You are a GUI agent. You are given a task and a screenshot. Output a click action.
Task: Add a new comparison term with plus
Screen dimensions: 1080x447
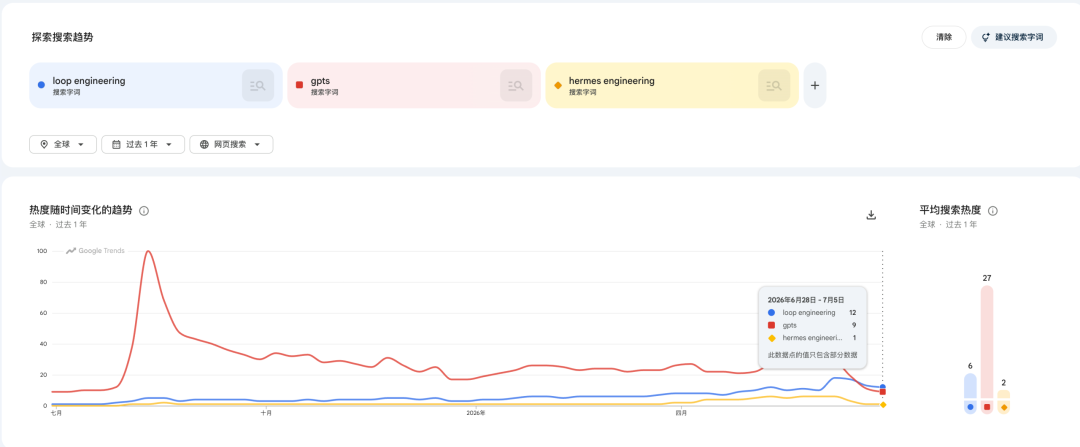815,85
